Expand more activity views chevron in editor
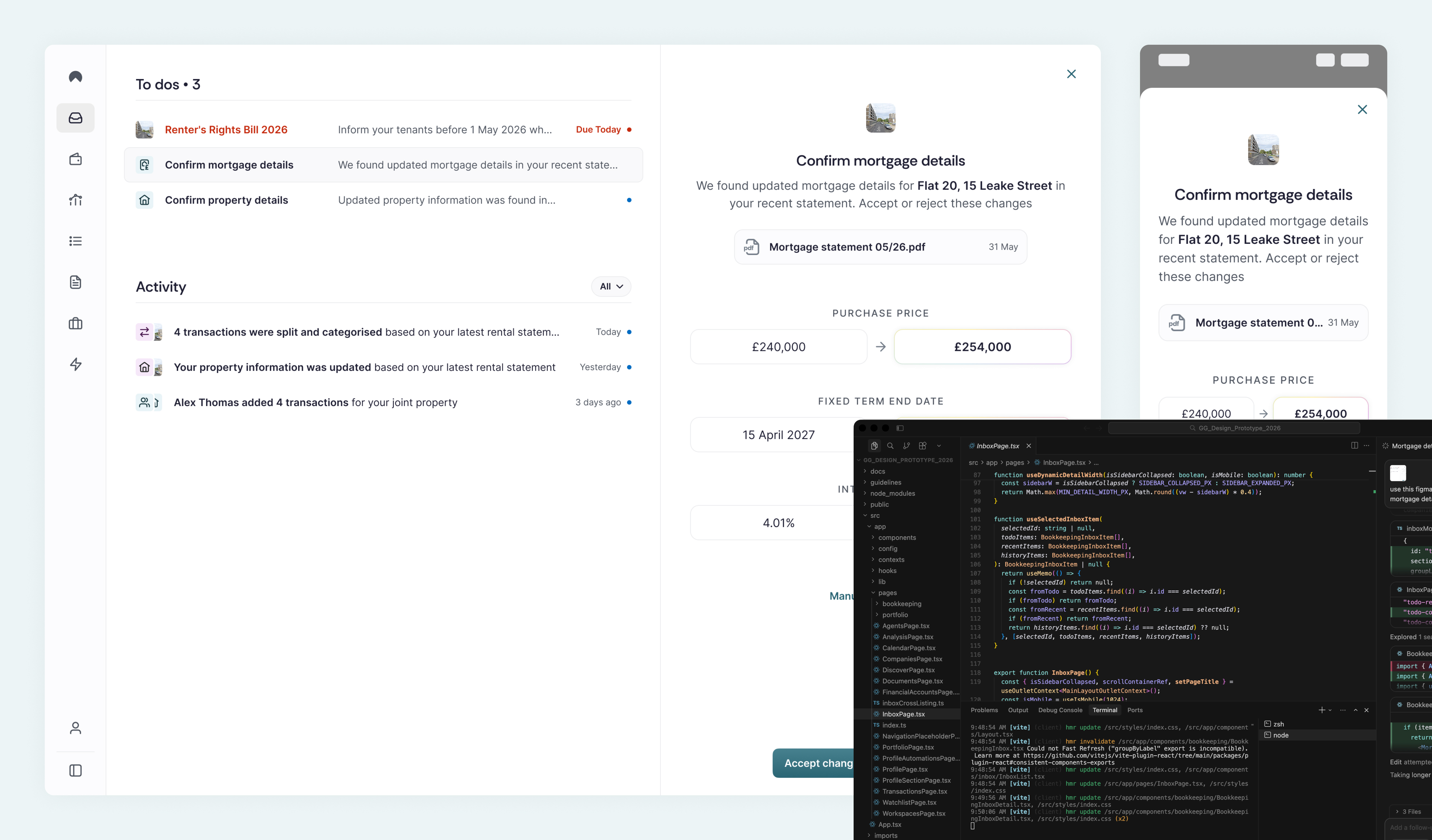Image resolution: width=1432 pixels, height=840 pixels. point(939,446)
